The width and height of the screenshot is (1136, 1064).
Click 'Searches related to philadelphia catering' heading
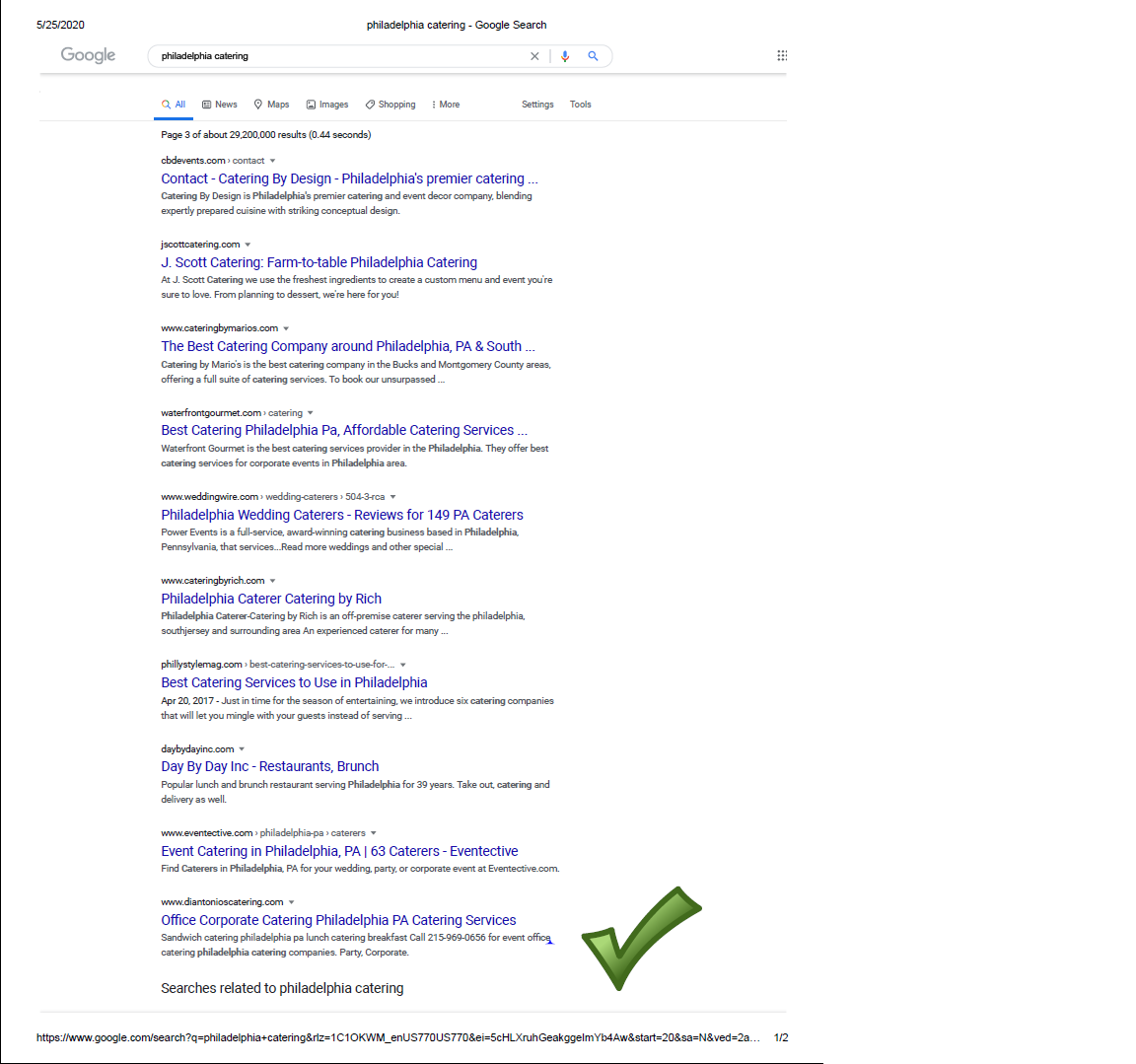click(x=282, y=989)
